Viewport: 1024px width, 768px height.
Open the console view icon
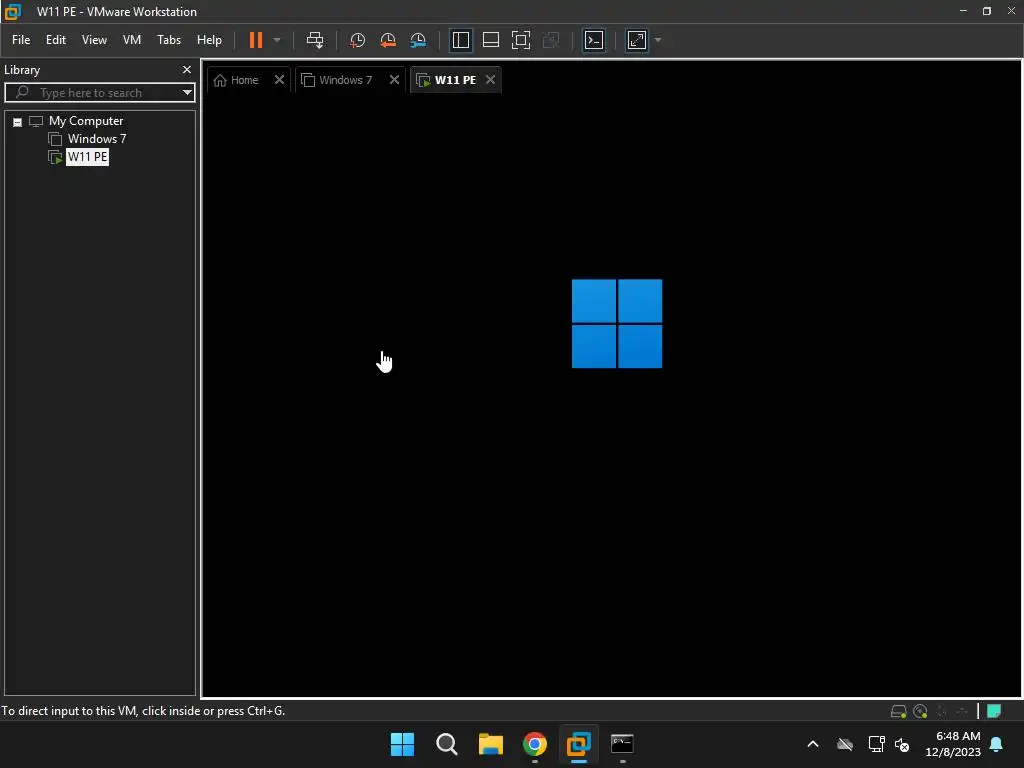pyautogui.click(x=594, y=40)
